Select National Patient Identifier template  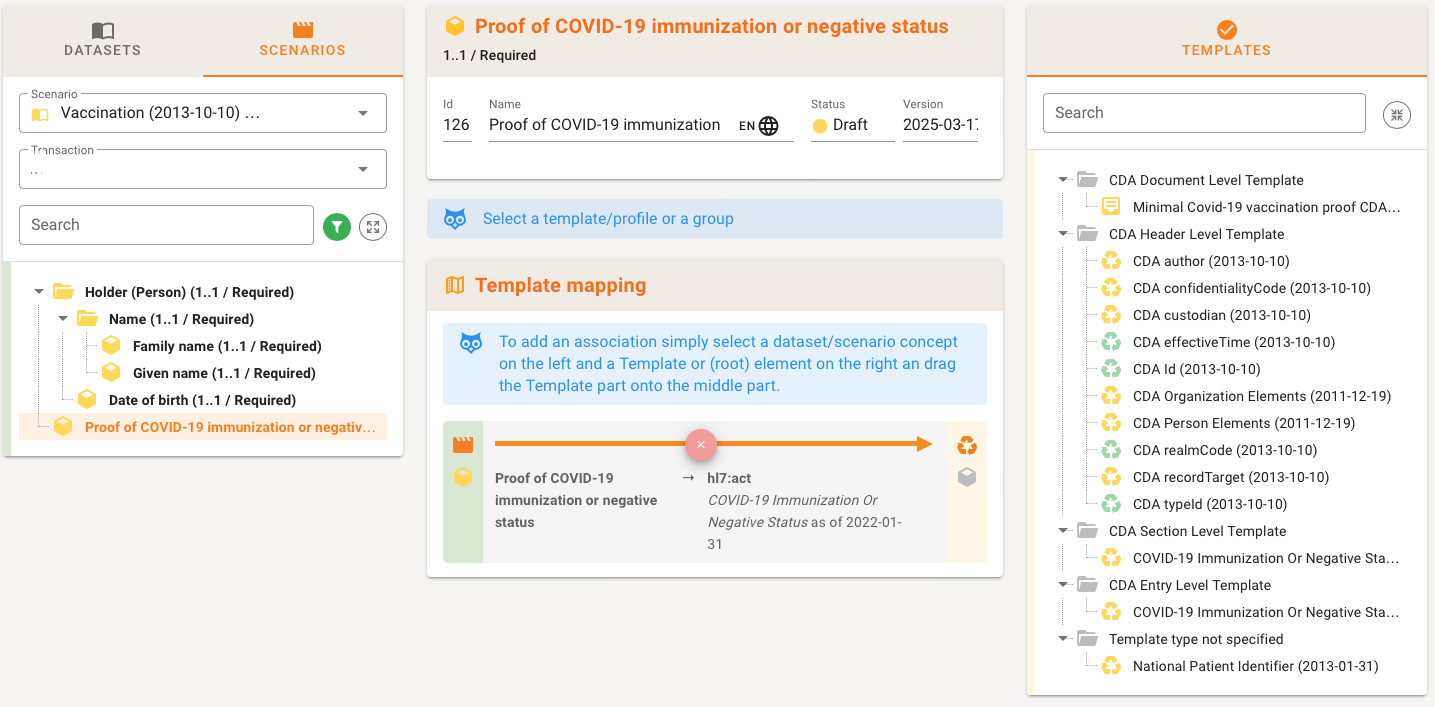coord(1255,666)
